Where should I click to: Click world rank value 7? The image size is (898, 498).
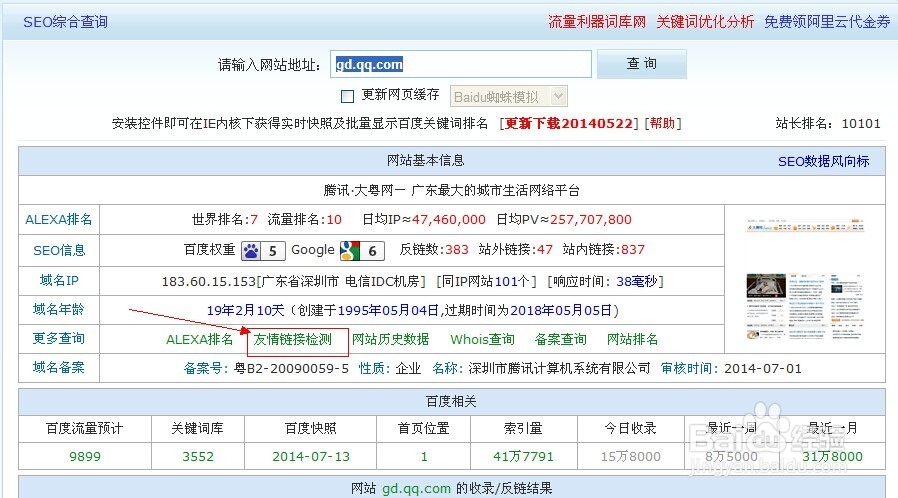(x=254, y=219)
